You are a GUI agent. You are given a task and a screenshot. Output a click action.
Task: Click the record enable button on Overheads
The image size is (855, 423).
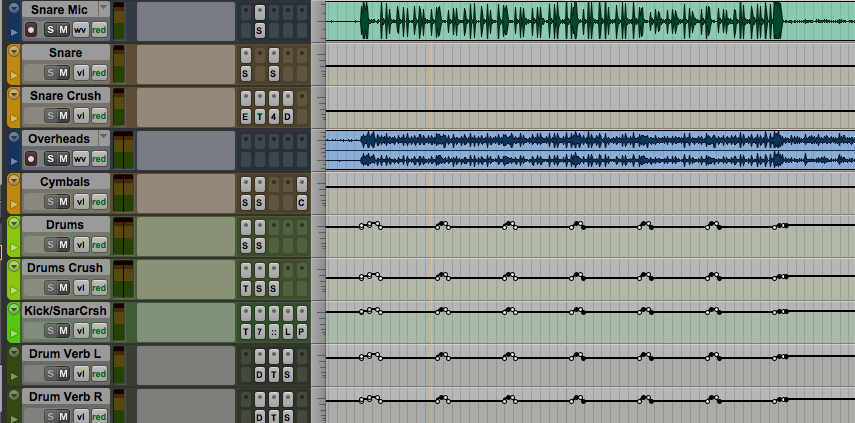(31, 158)
